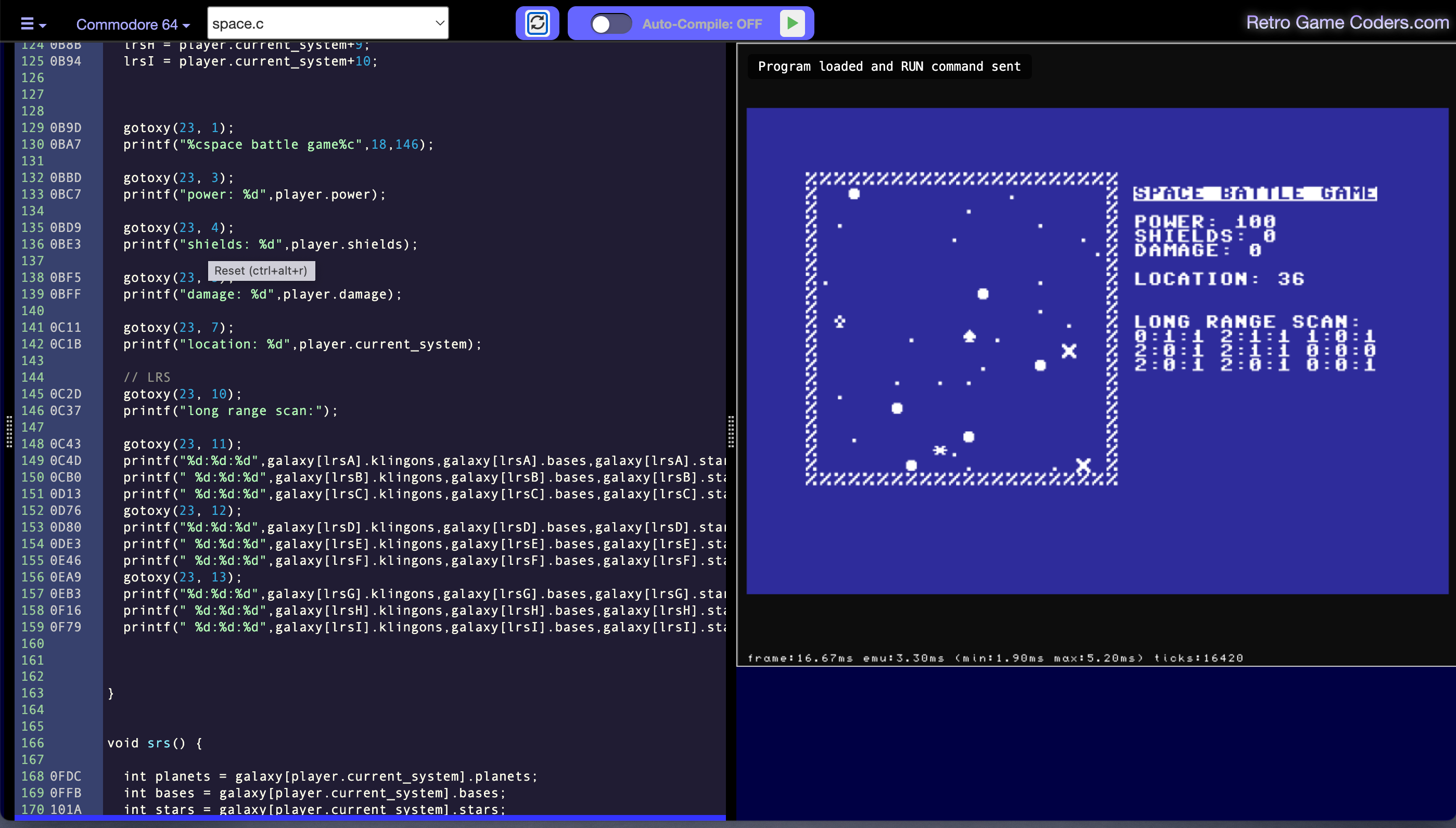Click the frame timing status text
The width and height of the screenshot is (1456, 828).
tap(994, 658)
